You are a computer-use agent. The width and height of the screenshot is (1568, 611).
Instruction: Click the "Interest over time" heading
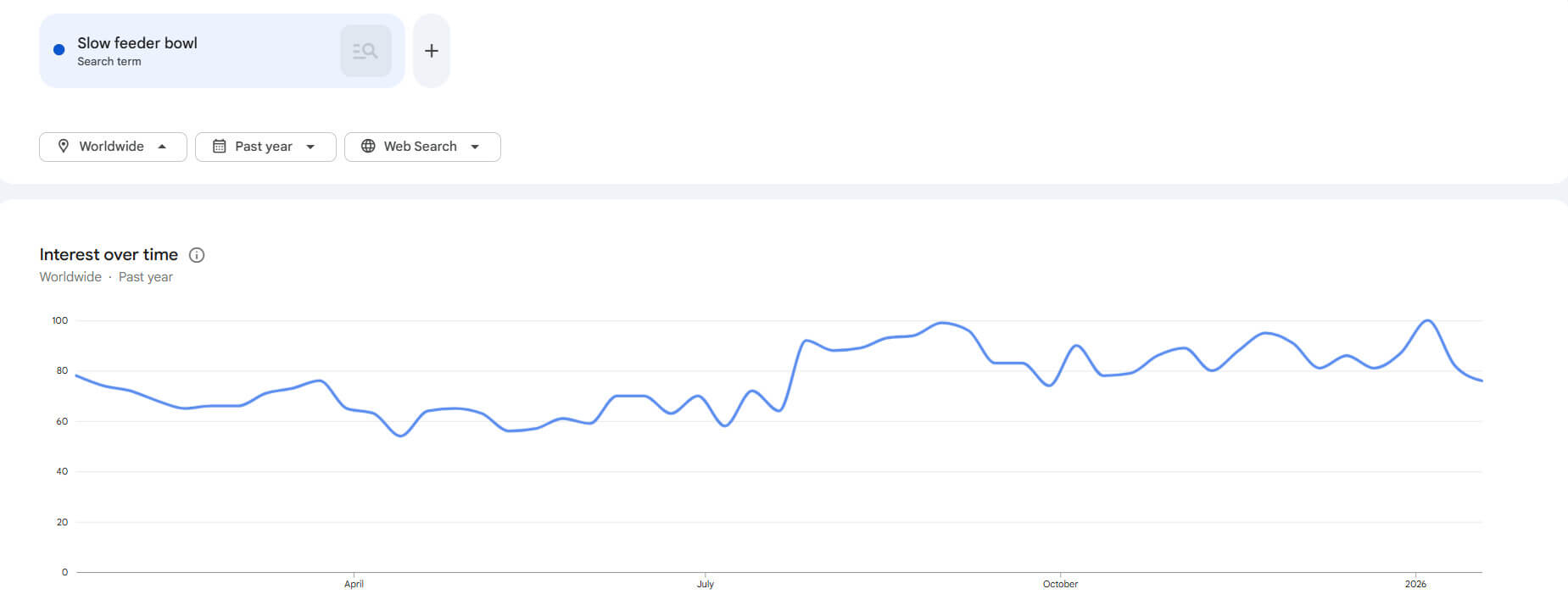coord(109,254)
